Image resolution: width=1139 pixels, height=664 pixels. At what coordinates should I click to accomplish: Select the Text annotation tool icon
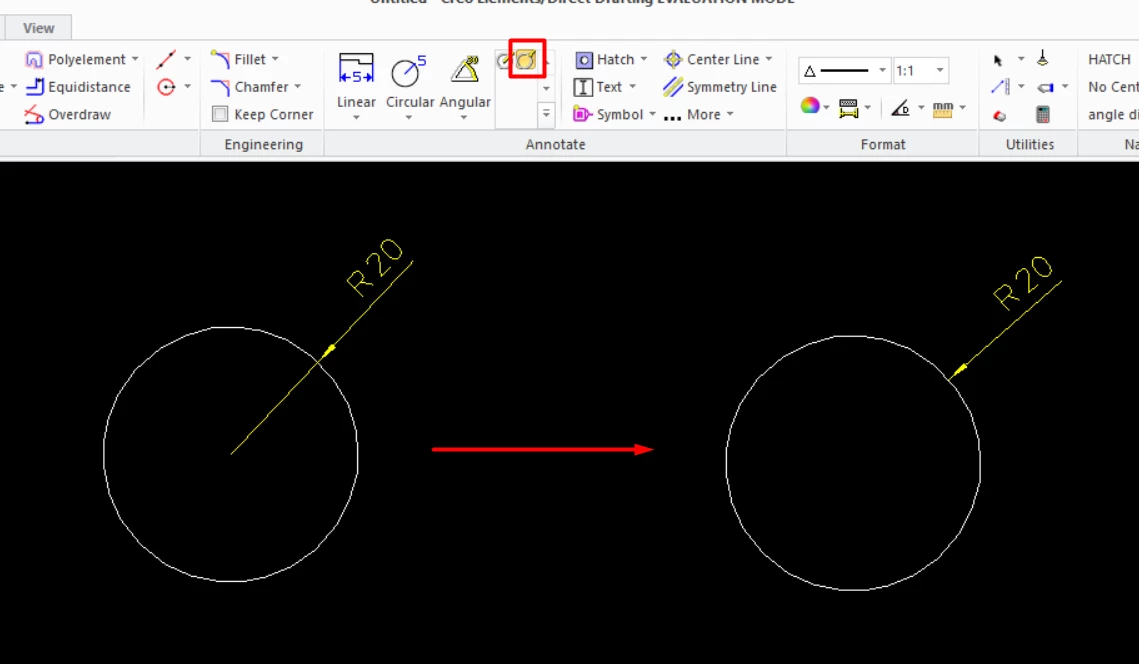pos(583,87)
